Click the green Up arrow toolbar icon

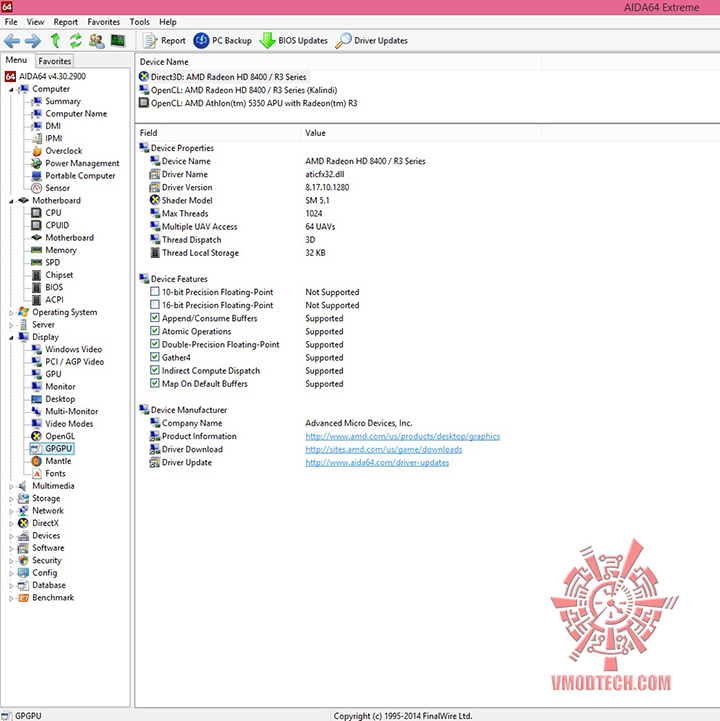(56, 40)
